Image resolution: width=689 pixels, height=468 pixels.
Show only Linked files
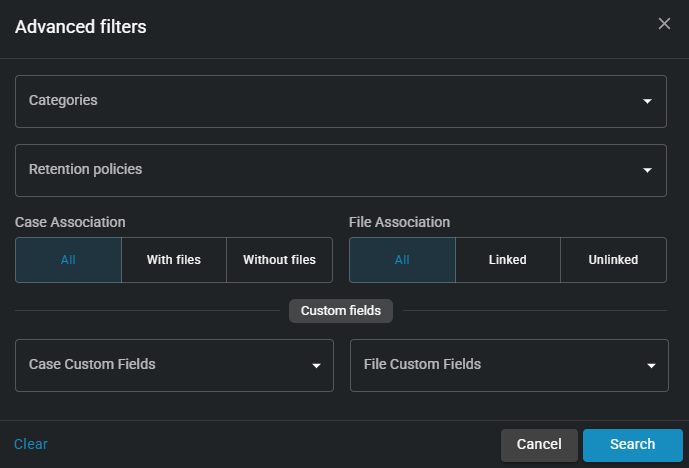(x=507, y=260)
